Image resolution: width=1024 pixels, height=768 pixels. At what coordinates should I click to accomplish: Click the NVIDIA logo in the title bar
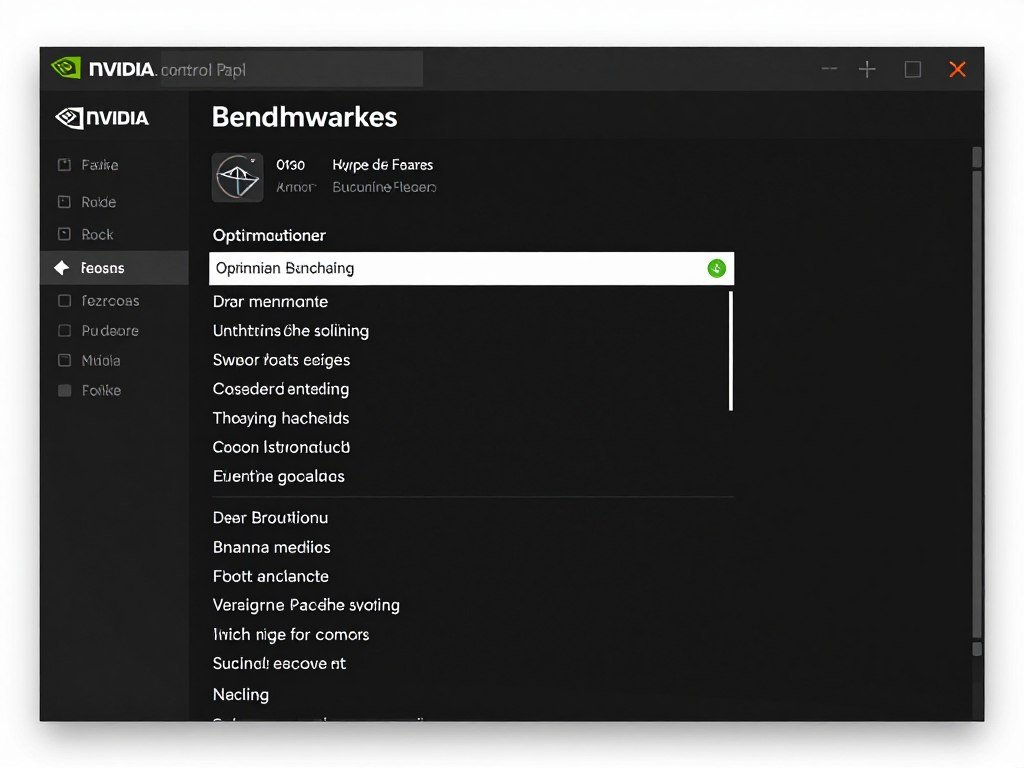coord(67,67)
